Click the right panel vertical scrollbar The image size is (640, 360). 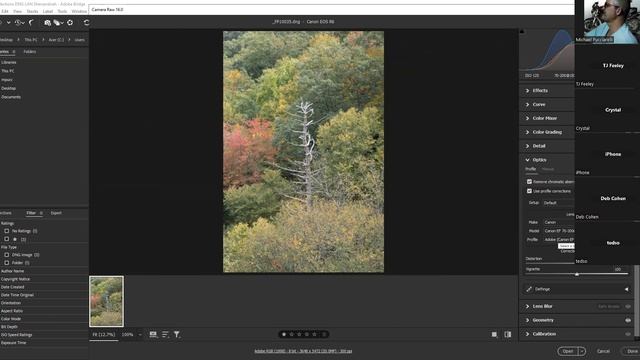point(637,300)
